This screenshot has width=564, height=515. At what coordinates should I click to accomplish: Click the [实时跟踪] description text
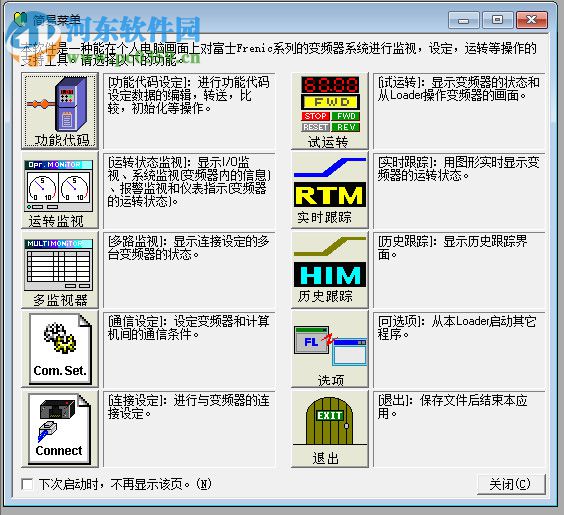[x=459, y=169]
